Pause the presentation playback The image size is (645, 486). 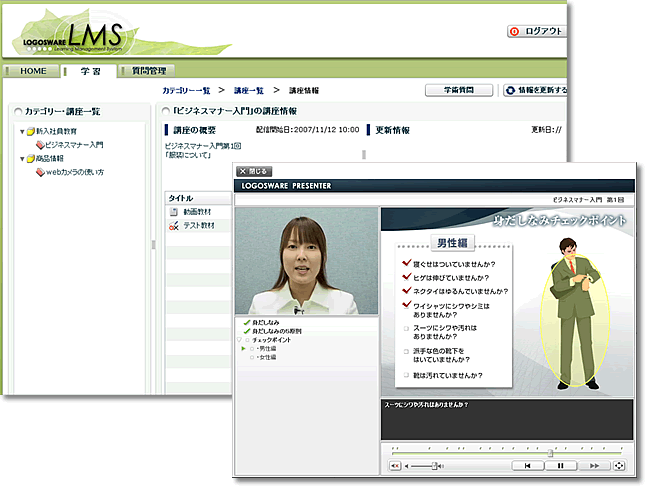(560, 465)
